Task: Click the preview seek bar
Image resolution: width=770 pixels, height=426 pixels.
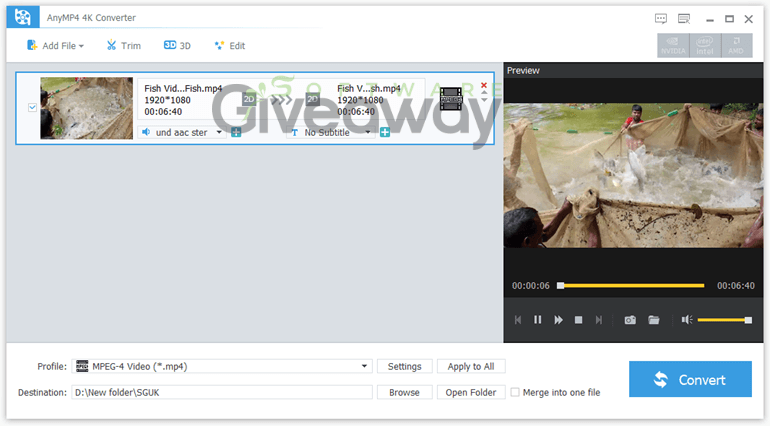Action: coord(631,285)
